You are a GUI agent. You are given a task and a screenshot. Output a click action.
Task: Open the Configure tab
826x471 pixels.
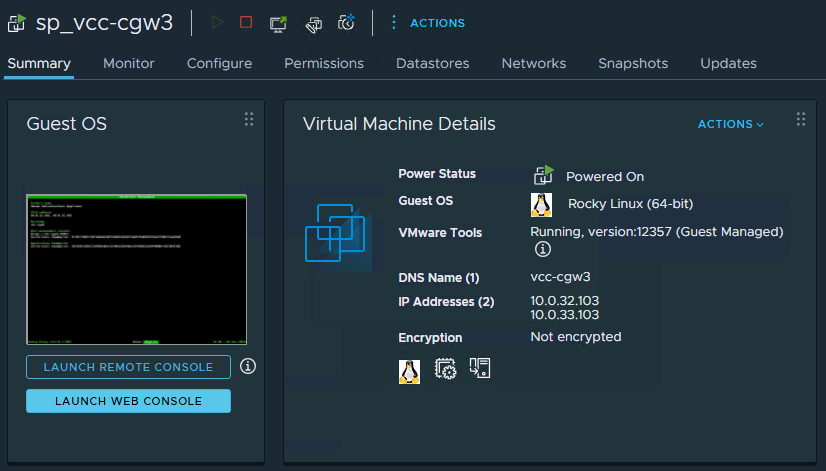pyautogui.click(x=219, y=64)
